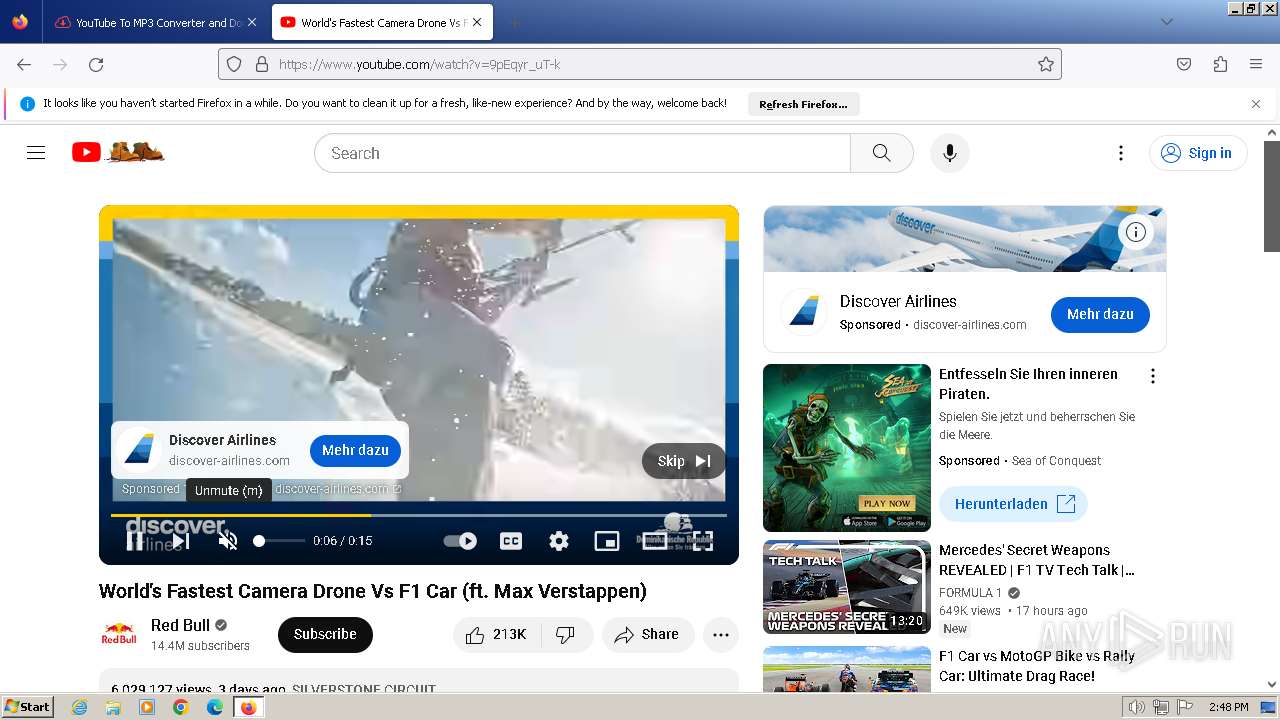Open F1 Car vs MotoGP Bike video title
The image size is (1280, 720).
tap(1037, 666)
